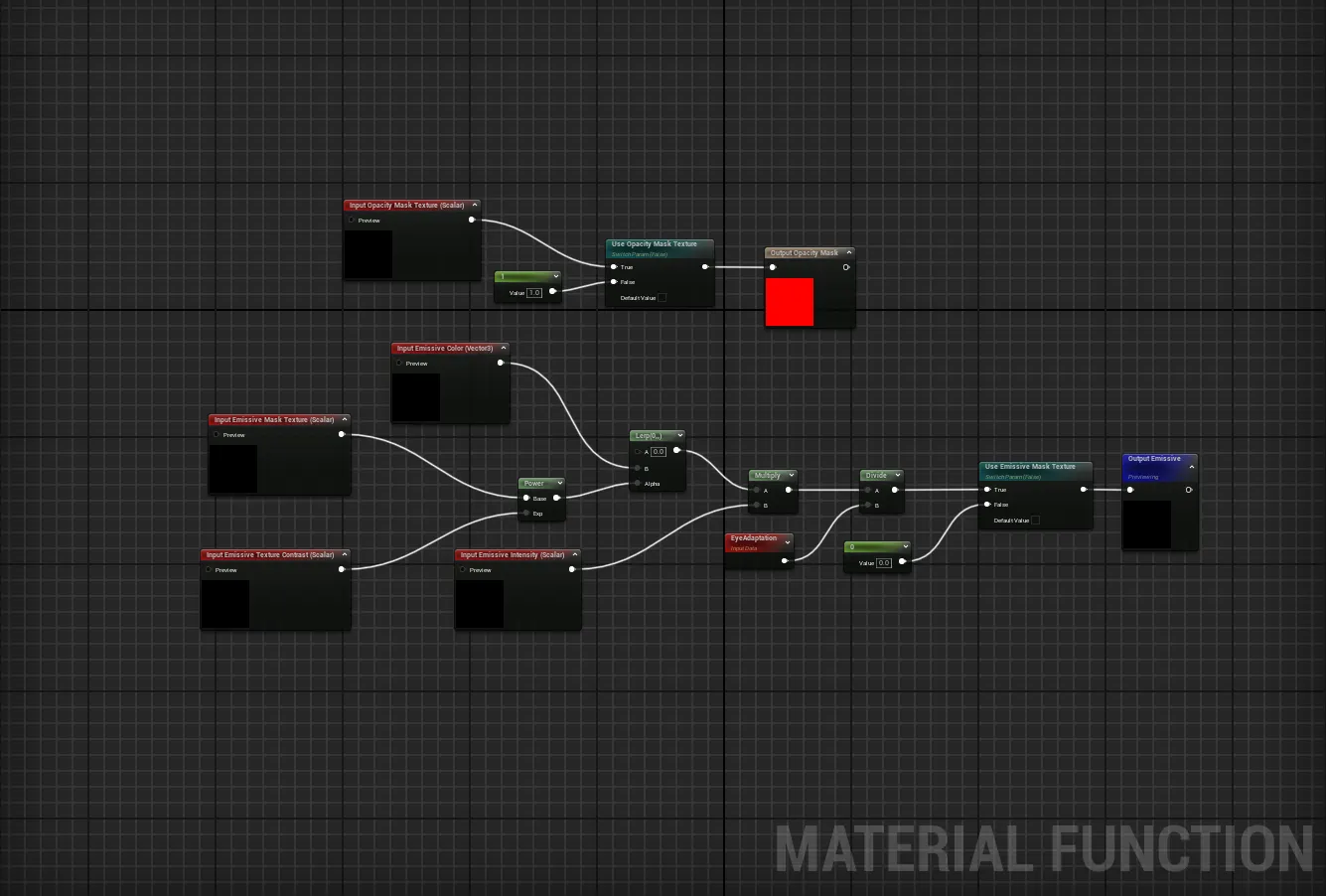This screenshot has width=1326, height=896.
Task: Click output pin of Divide node
Action: coord(896,490)
